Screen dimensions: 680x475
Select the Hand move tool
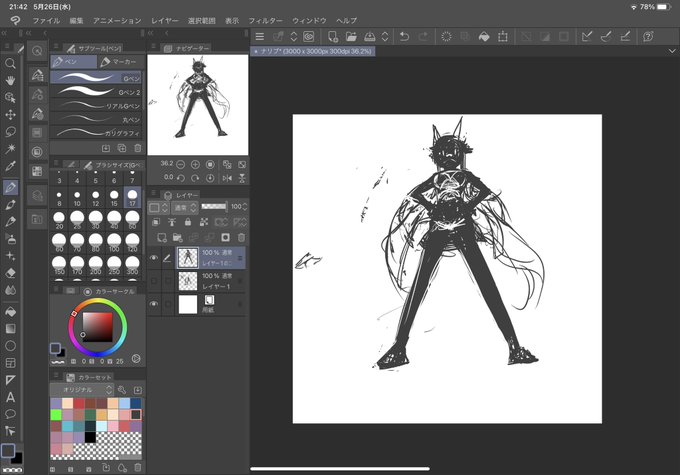[x=10, y=81]
